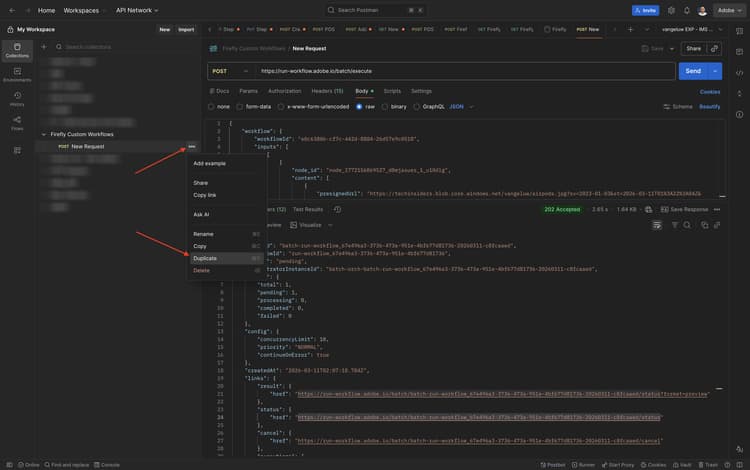750x470 pixels.
Task: Choose Duplicate from the context menu
Action: coord(204,258)
